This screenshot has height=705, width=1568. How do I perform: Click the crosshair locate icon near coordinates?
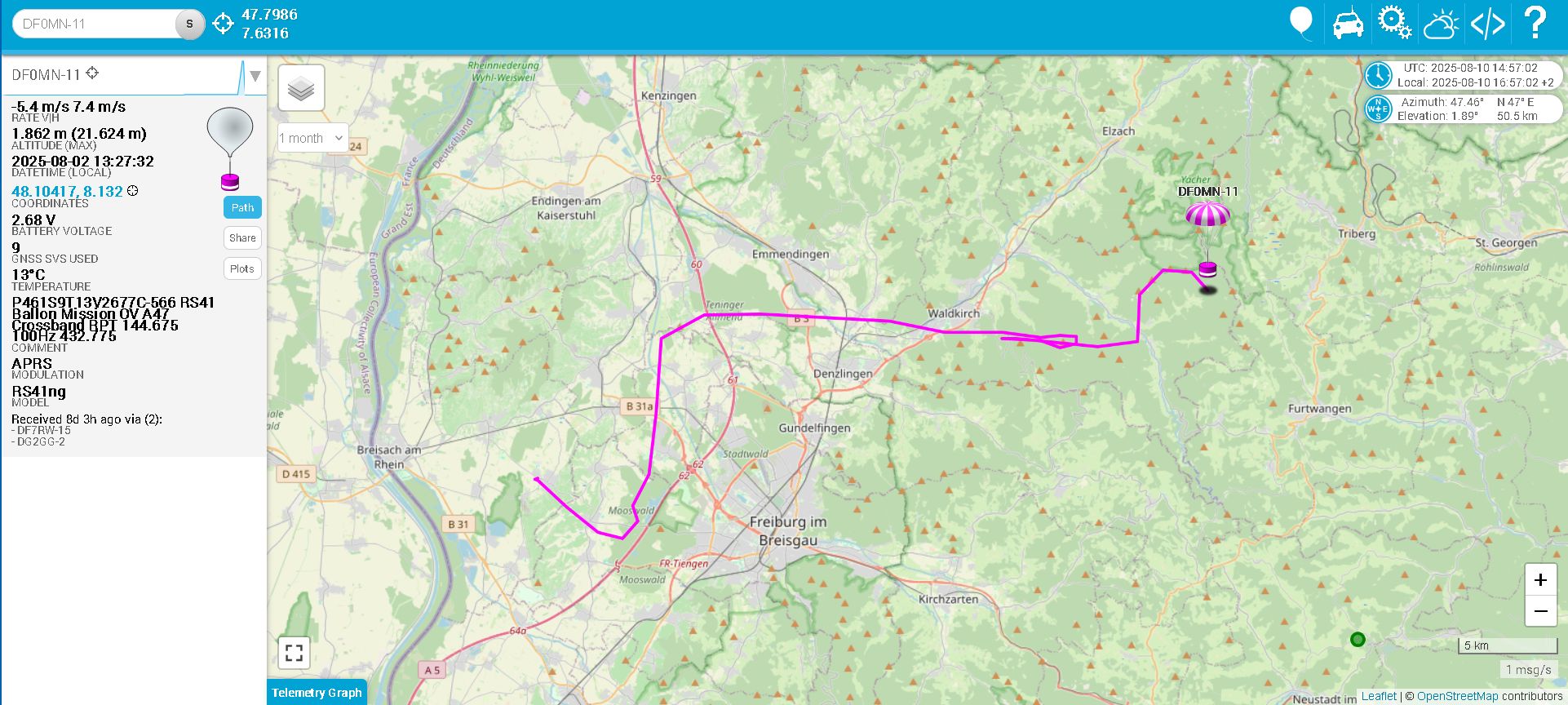tap(223, 24)
